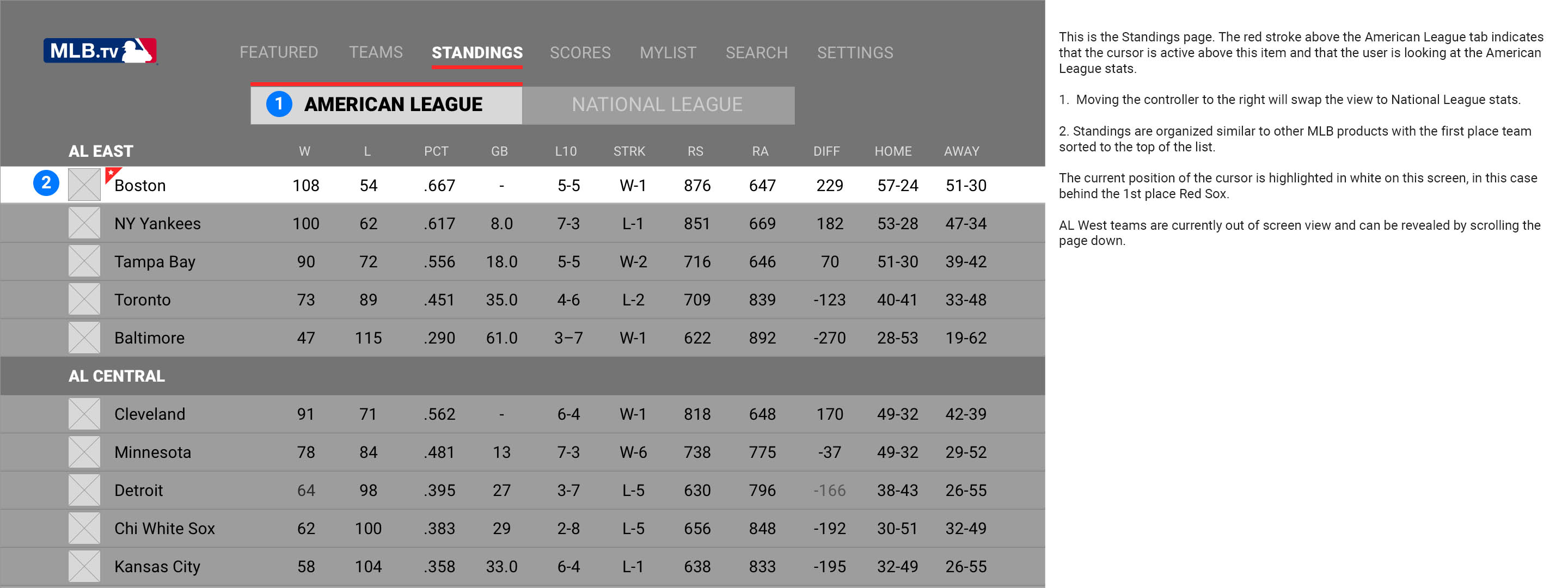
Task: Click the Toronto team logo thumbnail
Action: point(84,299)
